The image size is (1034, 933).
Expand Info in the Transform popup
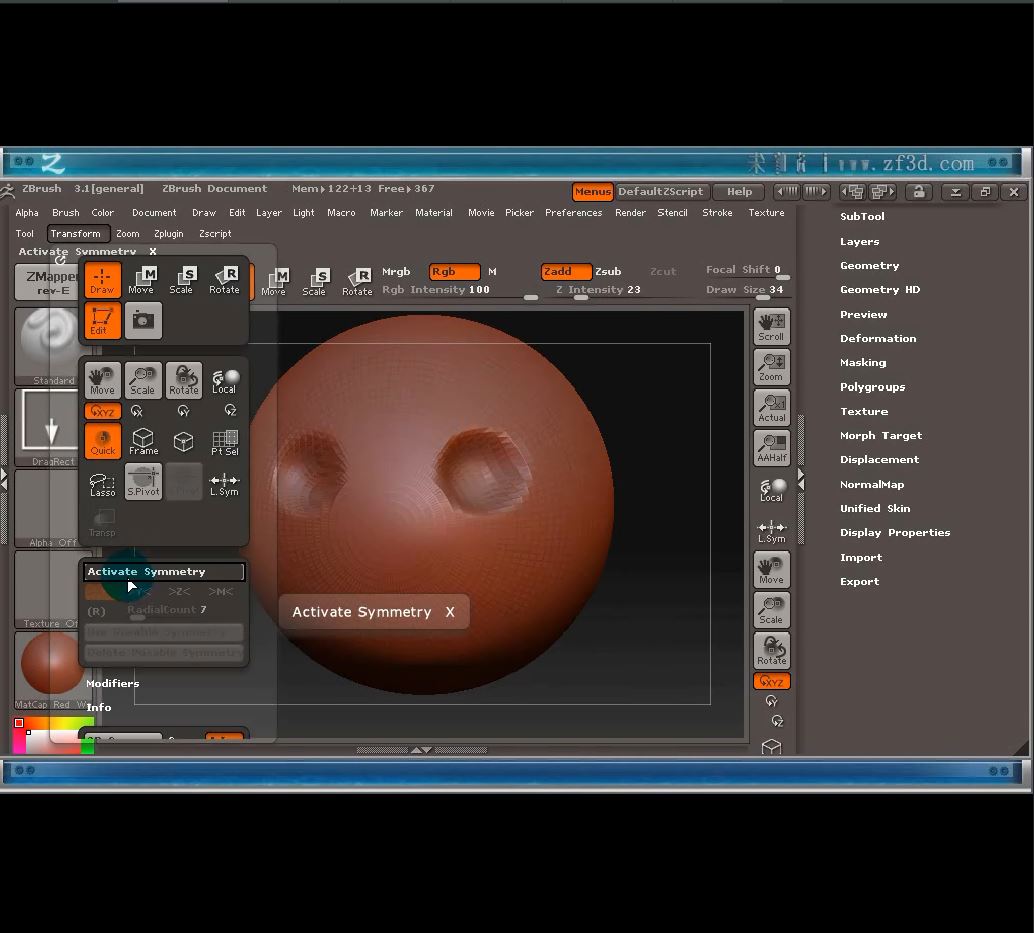pyautogui.click(x=99, y=707)
